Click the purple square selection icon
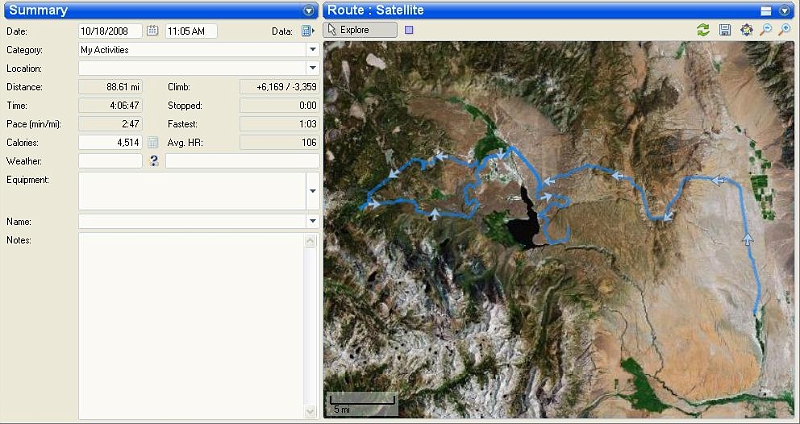Screen dimensions: 800x424 coord(409,30)
